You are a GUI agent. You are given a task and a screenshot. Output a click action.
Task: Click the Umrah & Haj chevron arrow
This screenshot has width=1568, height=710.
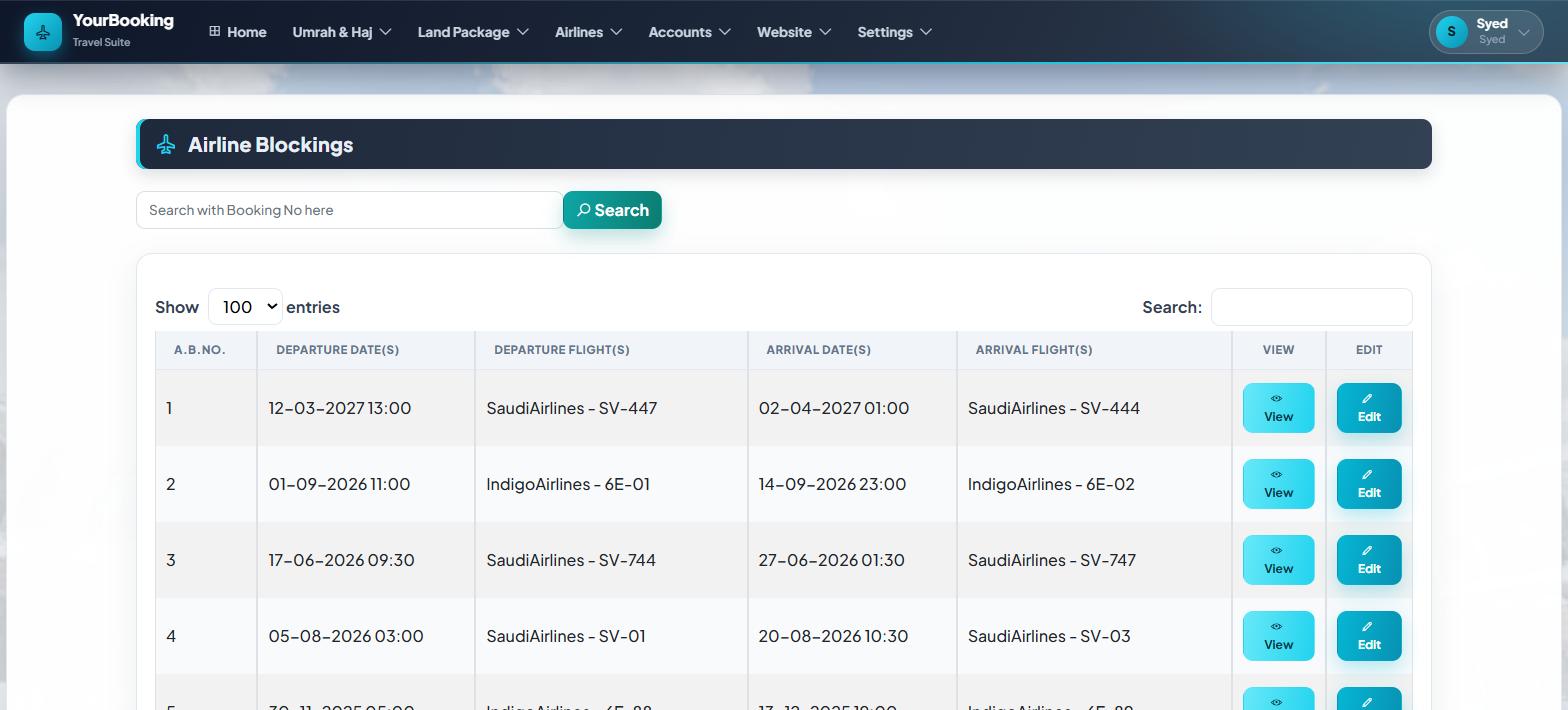pos(386,32)
